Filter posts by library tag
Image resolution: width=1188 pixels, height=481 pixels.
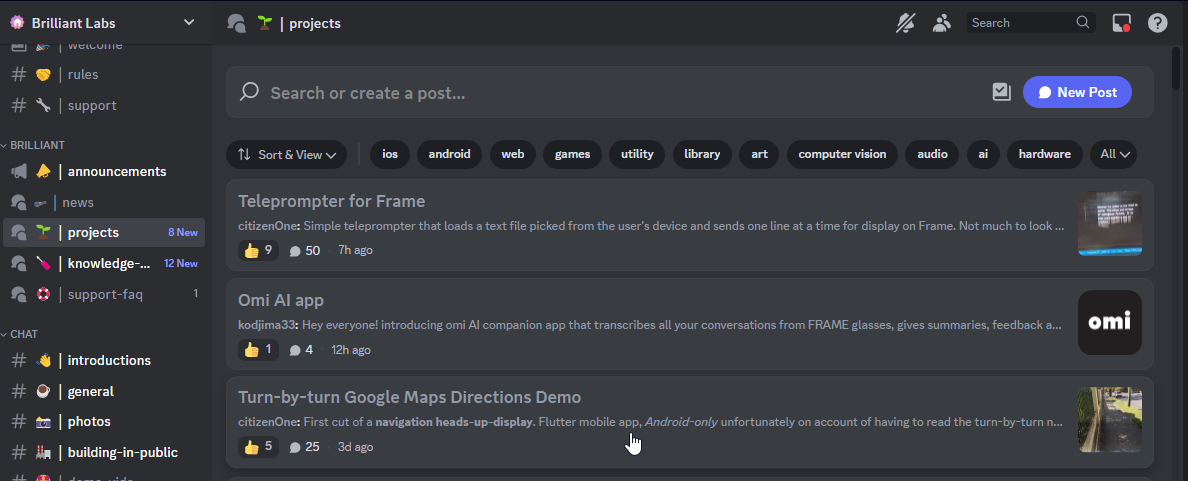(x=702, y=155)
